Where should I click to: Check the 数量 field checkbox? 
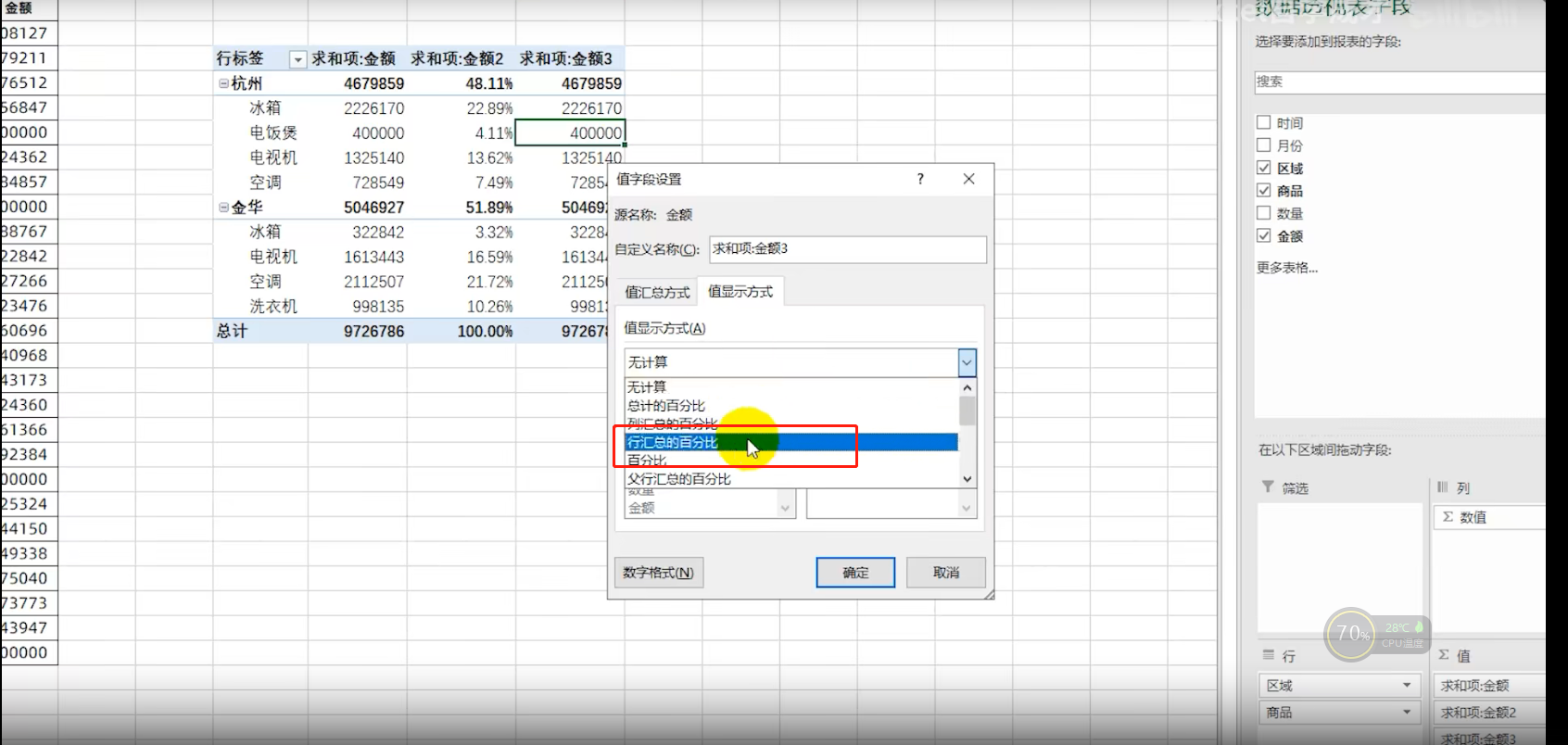click(x=1263, y=213)
